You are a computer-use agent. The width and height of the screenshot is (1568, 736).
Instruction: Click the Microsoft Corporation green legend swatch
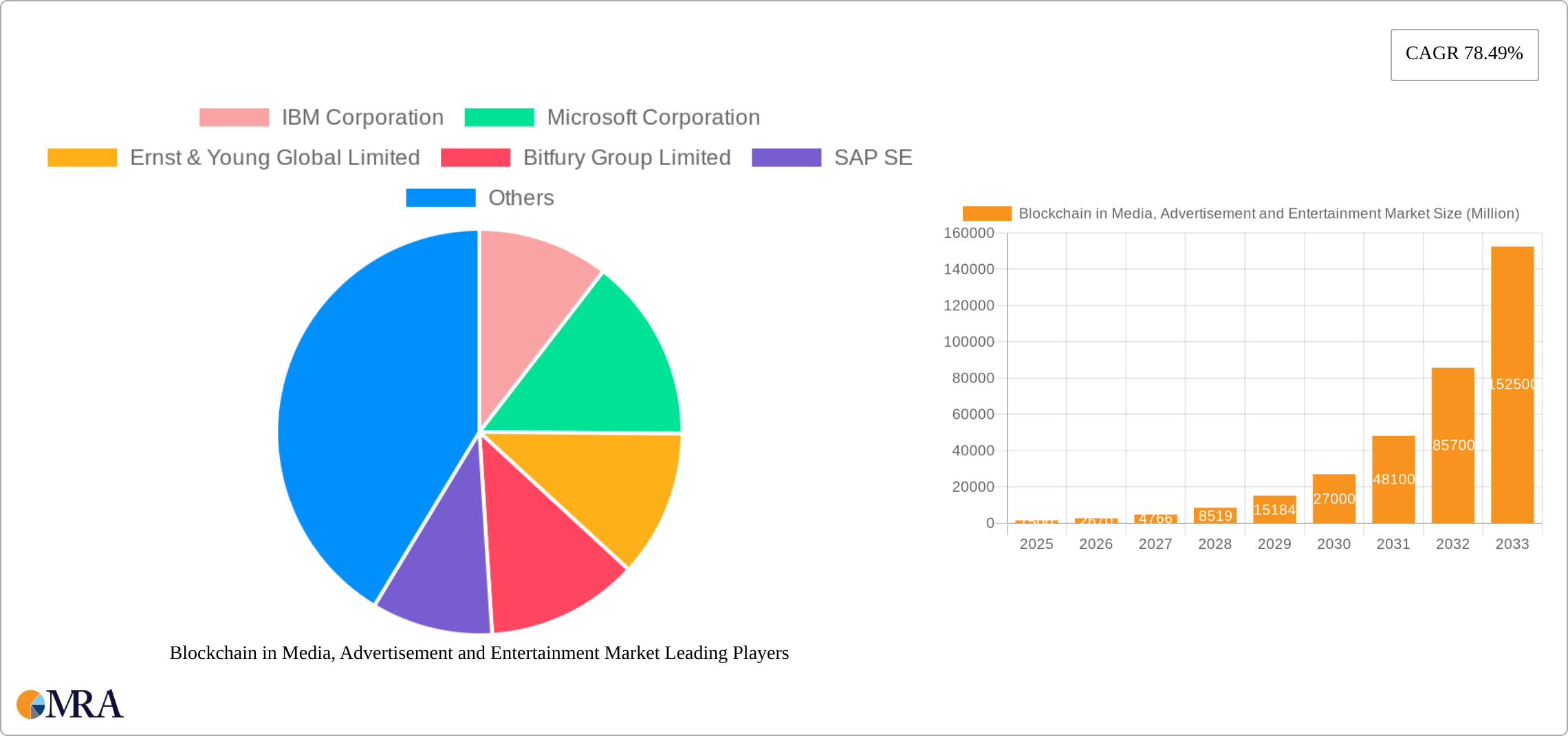point(499,118)
